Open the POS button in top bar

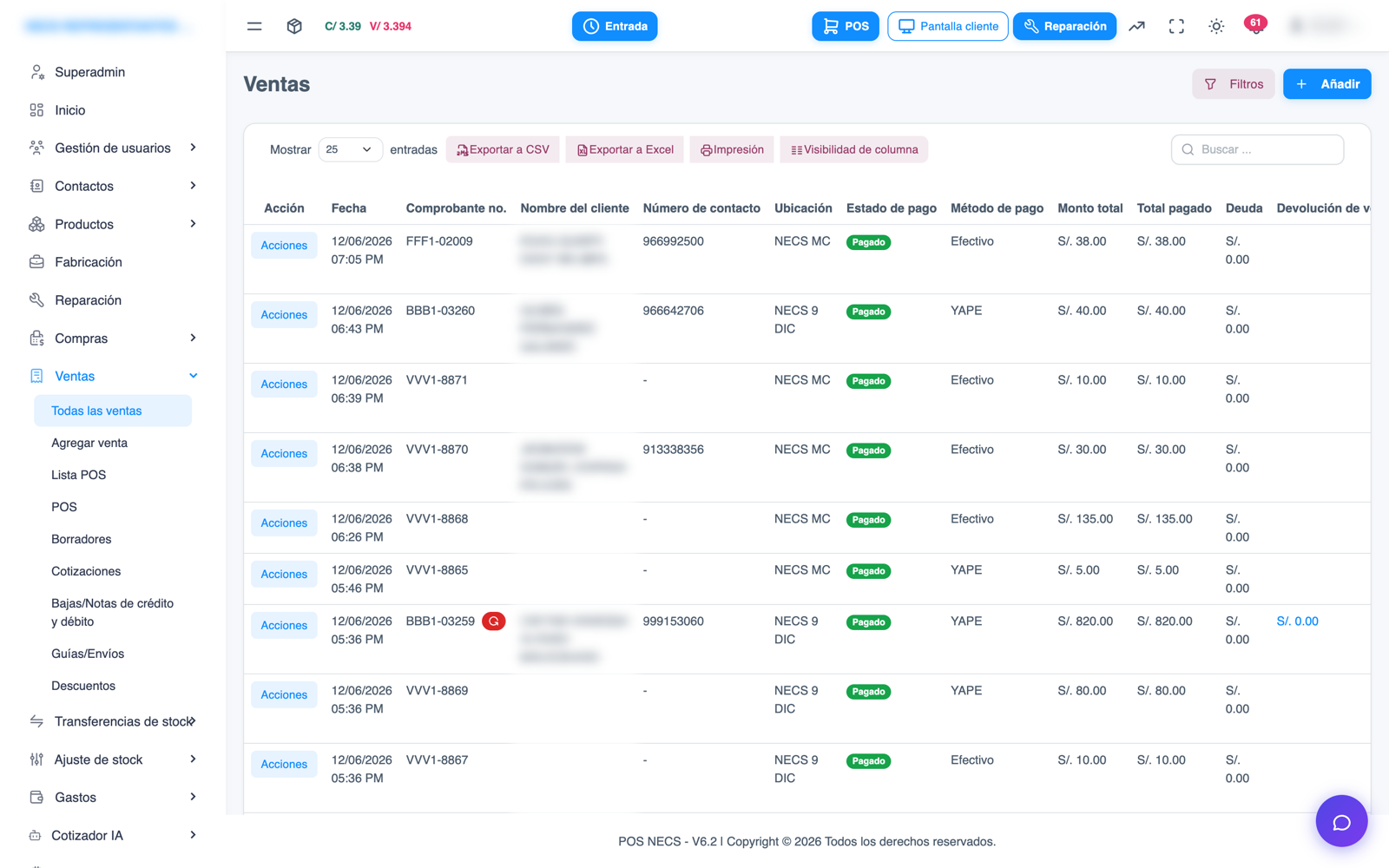tap(846, 26)
